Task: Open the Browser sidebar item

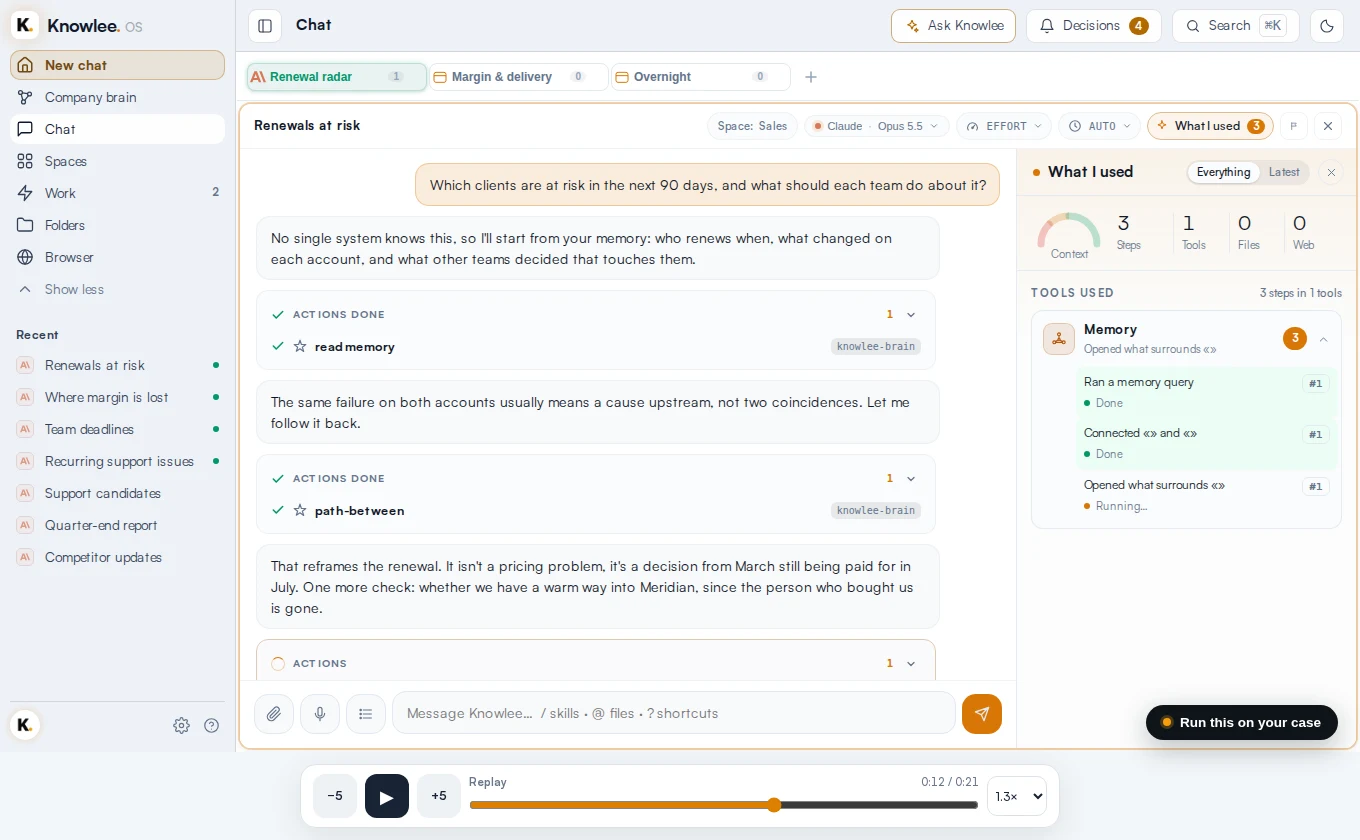Action: pos(117,257)
